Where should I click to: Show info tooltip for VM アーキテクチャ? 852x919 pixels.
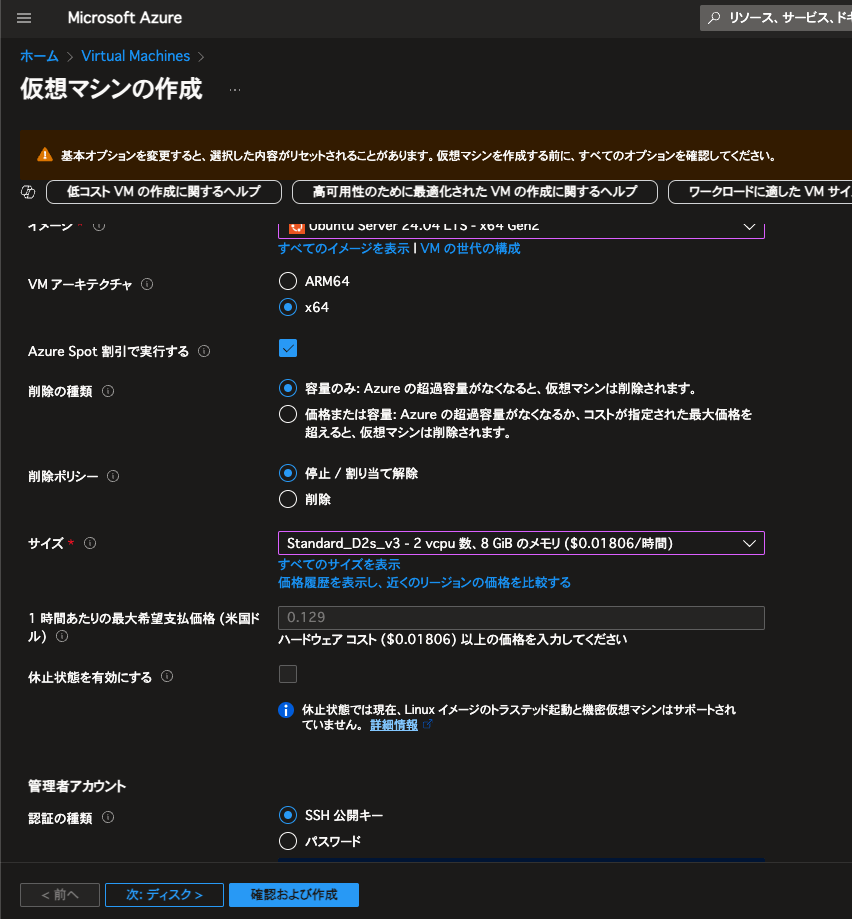point(147,284)
